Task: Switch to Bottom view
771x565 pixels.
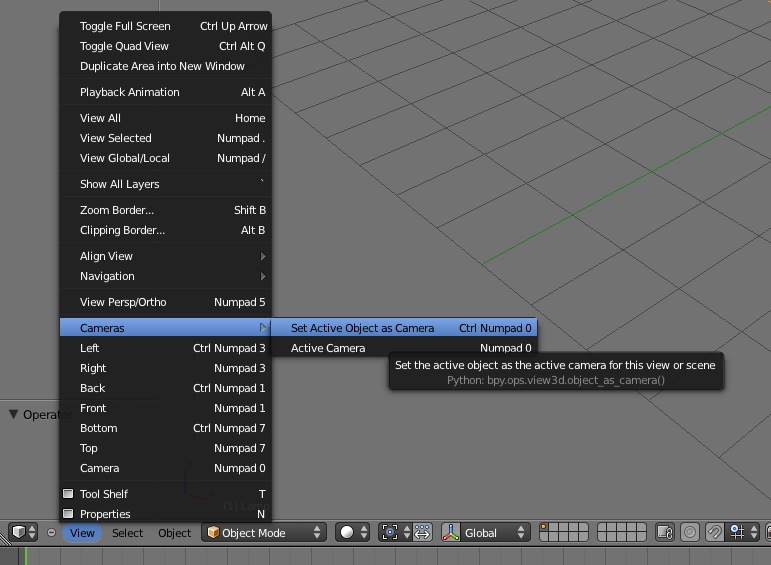Action: click(x=166, y=428)
